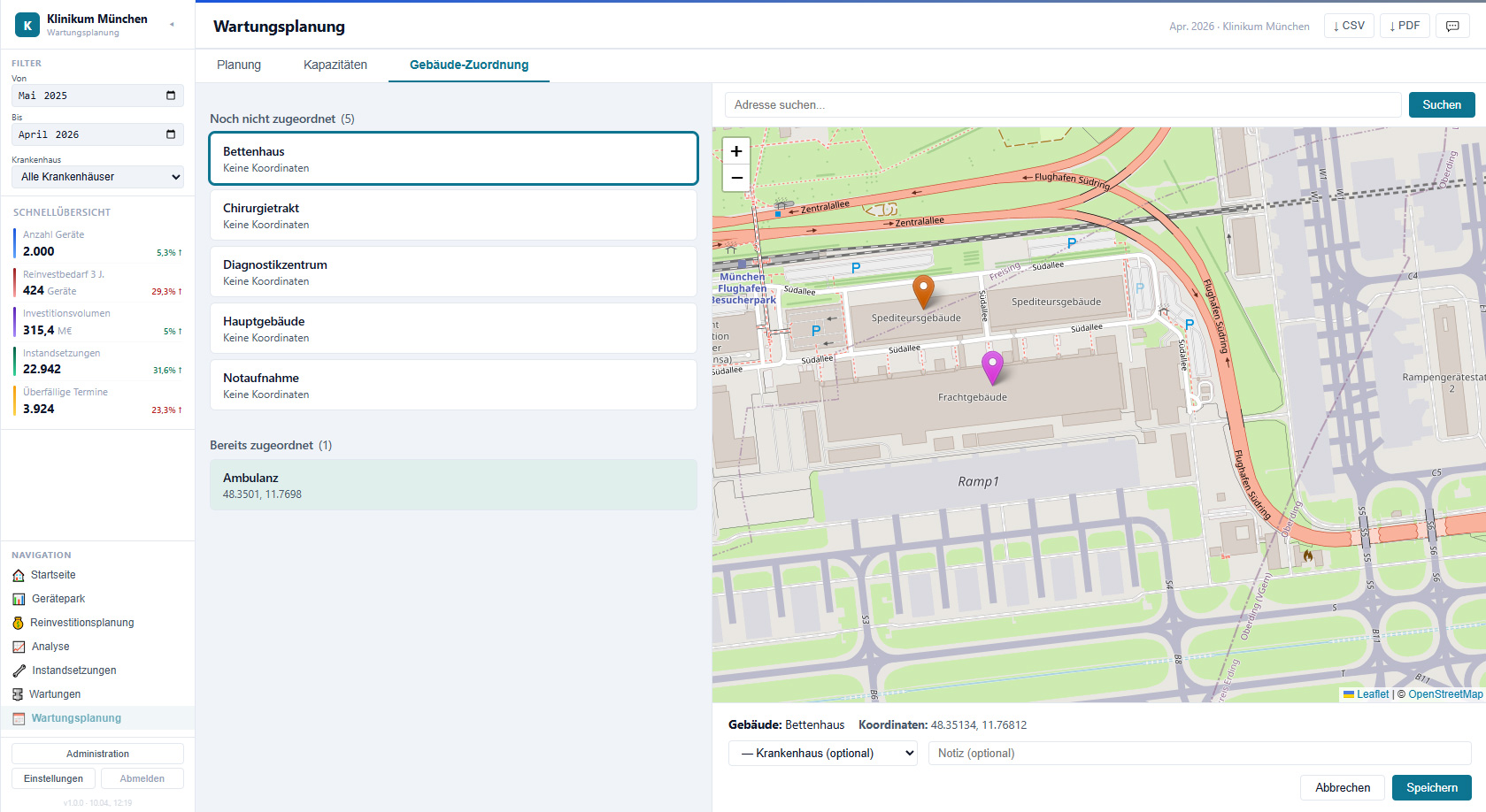1486x812 pixels.
Task: Go to Startseite in navigation
Action: 53,575
